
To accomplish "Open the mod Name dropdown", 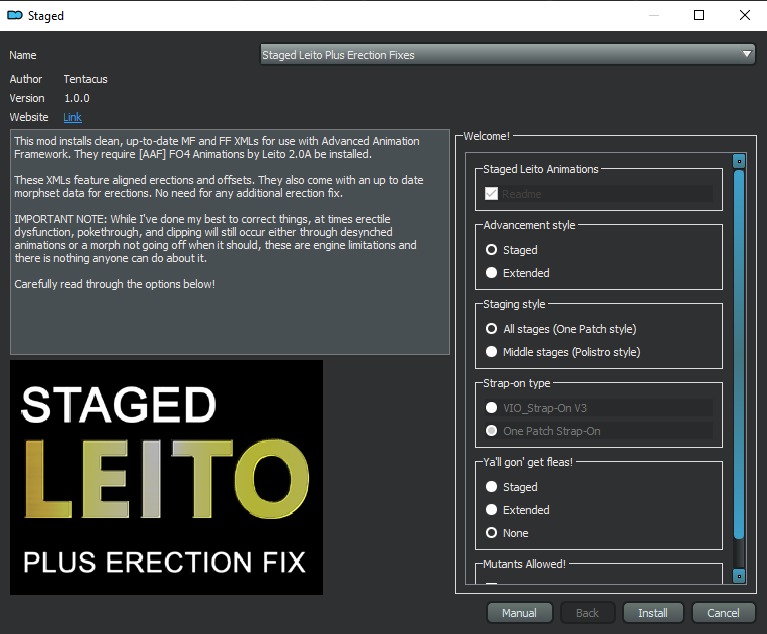I will pos(508,55).
